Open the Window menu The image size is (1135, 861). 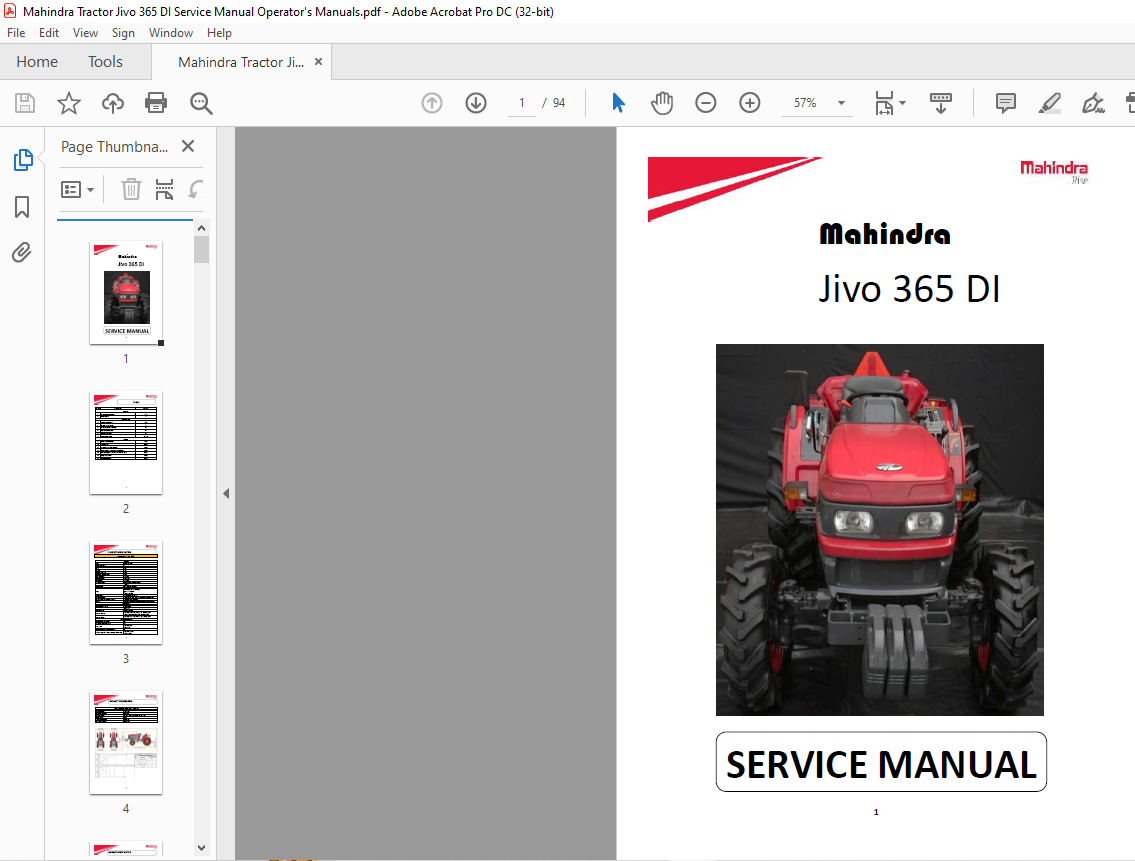[171, 33]
